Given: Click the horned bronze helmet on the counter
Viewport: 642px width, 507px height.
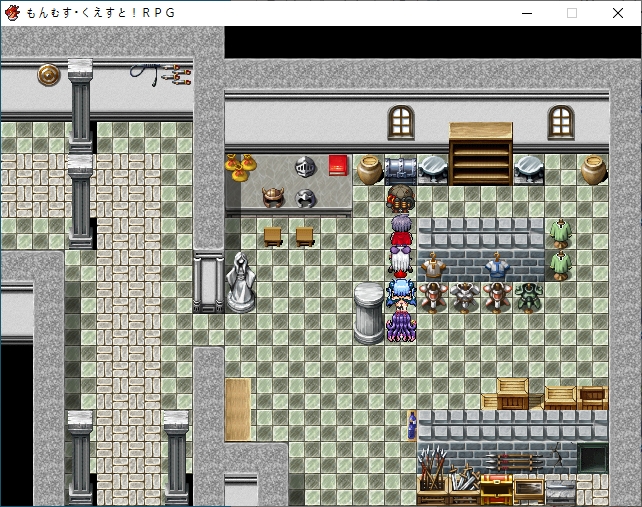Looking at the screenshot, I should click(x=273, y=197).
